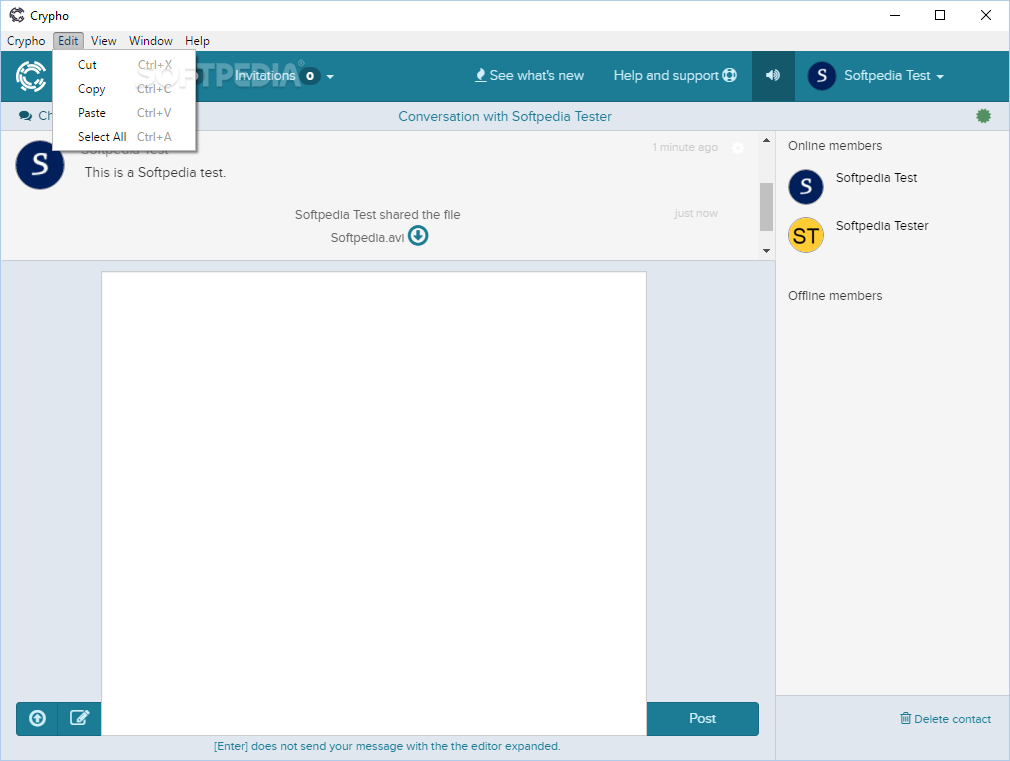Click the message options gear icon

(x=738, y=148)
